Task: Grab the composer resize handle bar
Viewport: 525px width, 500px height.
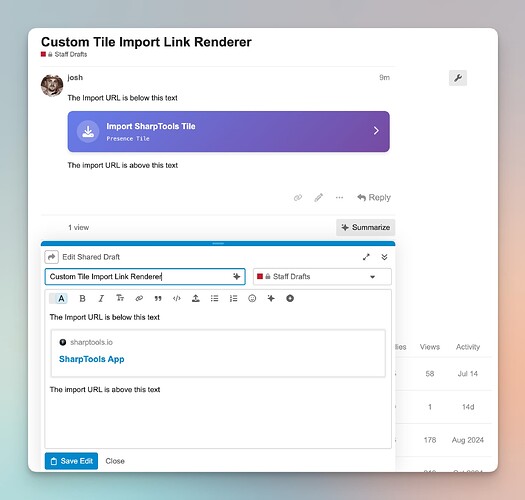Action: point(218,243)
